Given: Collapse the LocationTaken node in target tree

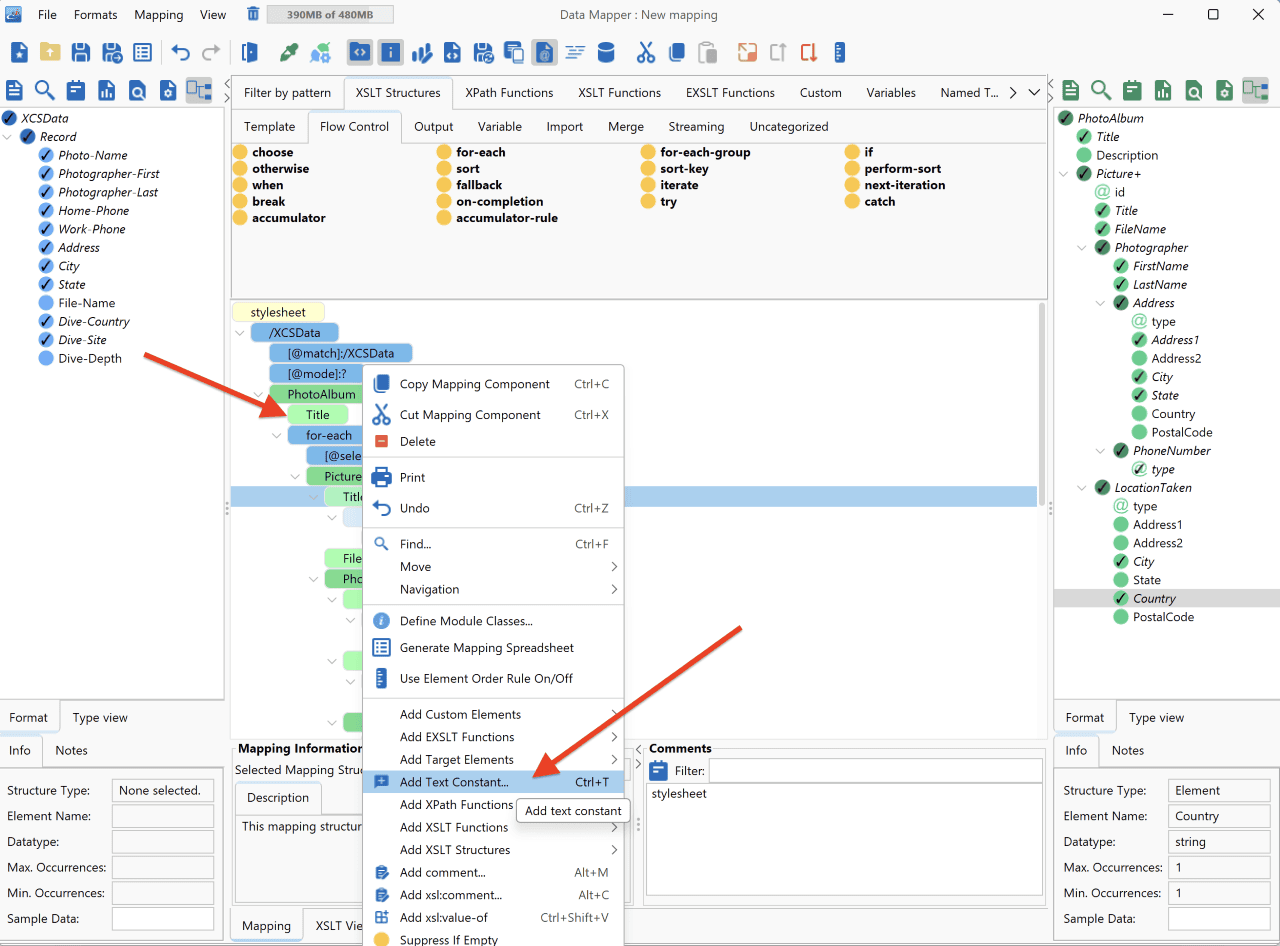Looking at the screenshot, I should pyautogui.click(x=1083, y=488).
